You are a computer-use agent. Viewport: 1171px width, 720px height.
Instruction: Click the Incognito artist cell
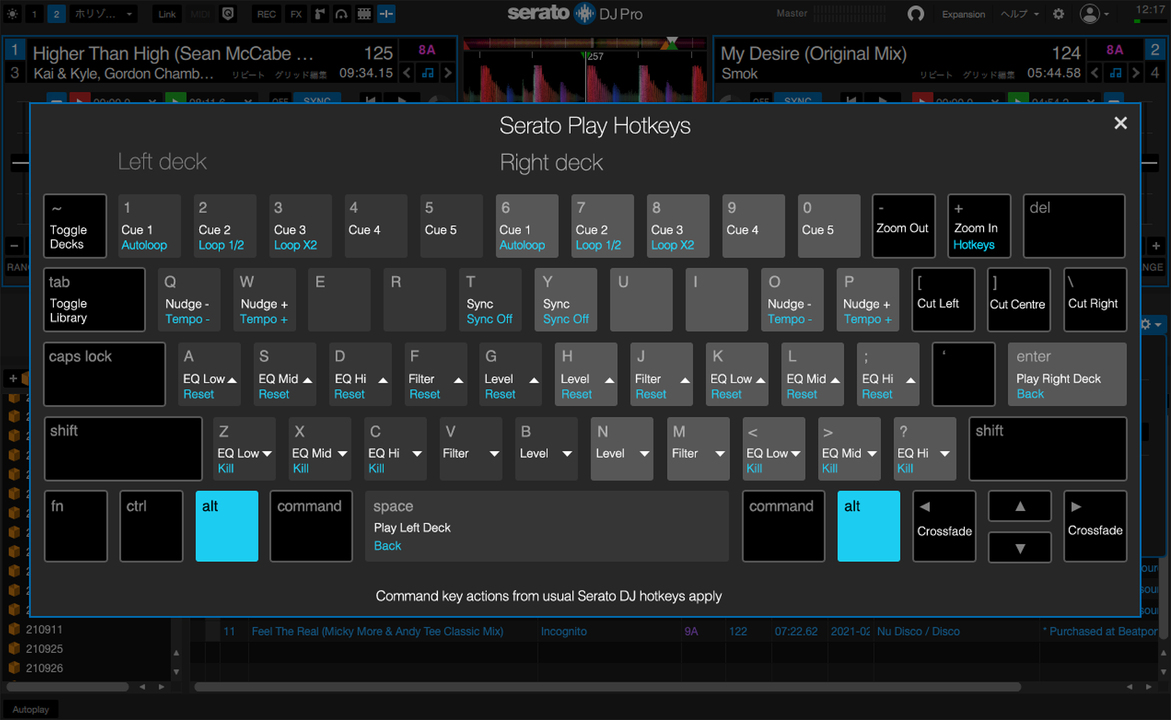(x=563, y=631)
